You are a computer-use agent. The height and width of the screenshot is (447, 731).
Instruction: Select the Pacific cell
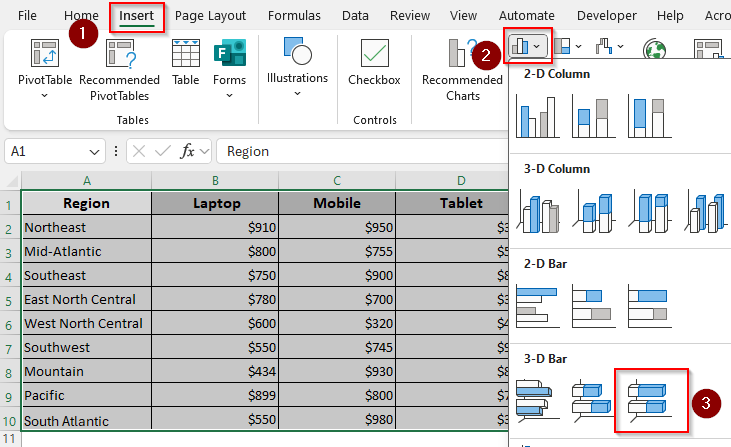tap(87, 396)
